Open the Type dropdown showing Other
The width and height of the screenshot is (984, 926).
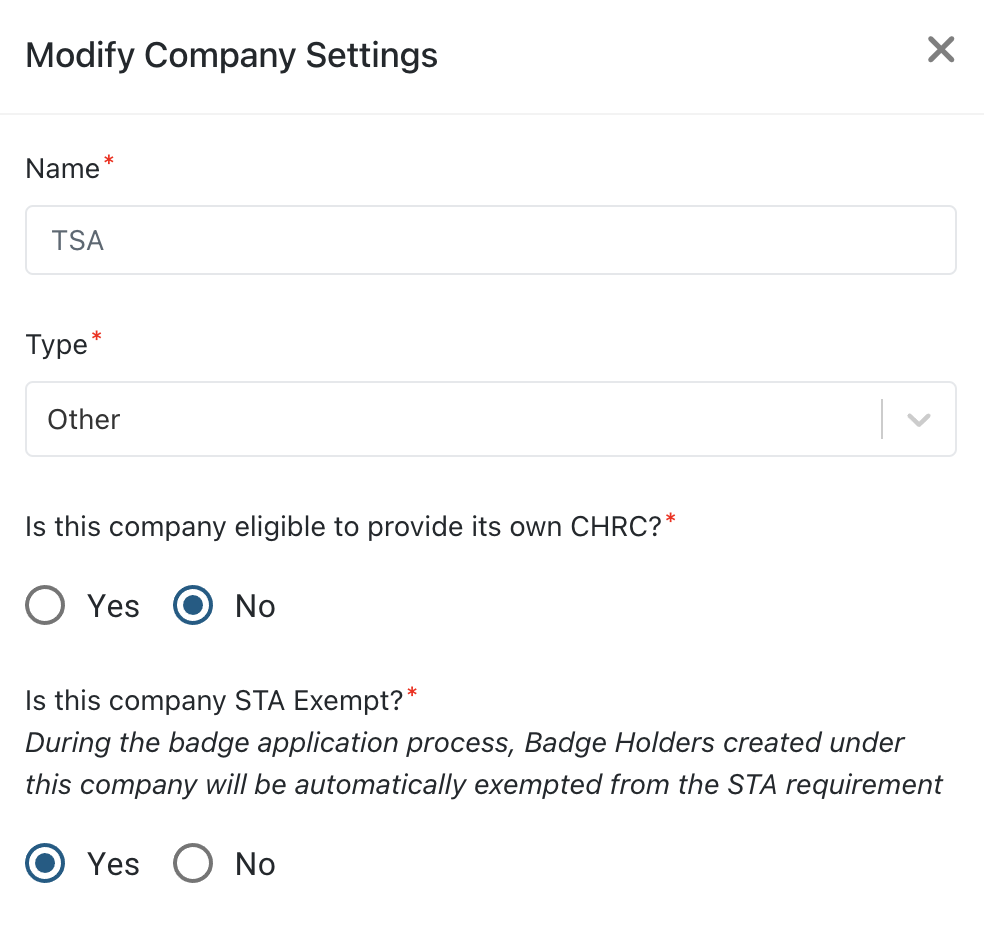[491, 419]
